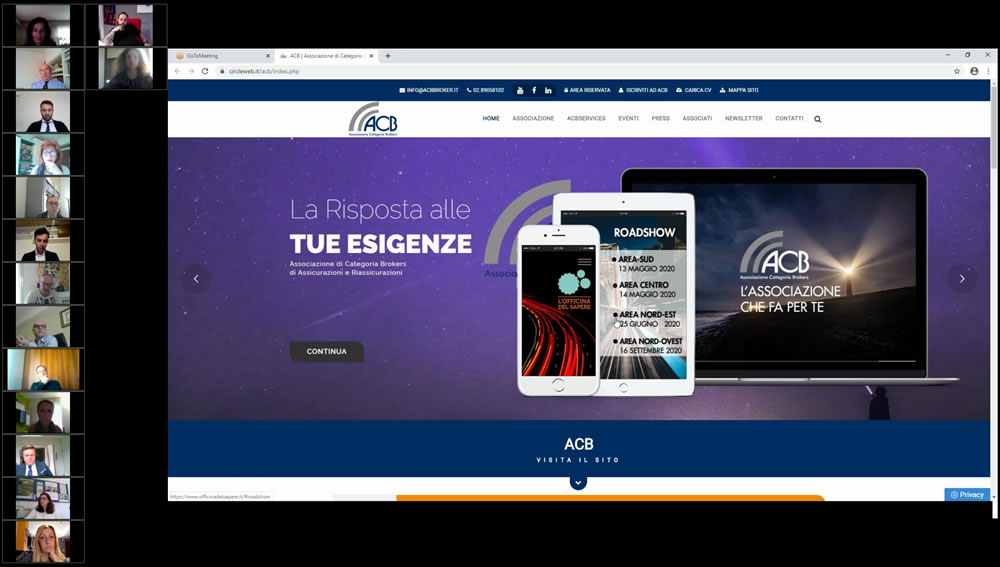Click the white iPhone mockup image
Image resolution: width=1000 pixels, height=567 pixels.
click(x=558, y=311)
